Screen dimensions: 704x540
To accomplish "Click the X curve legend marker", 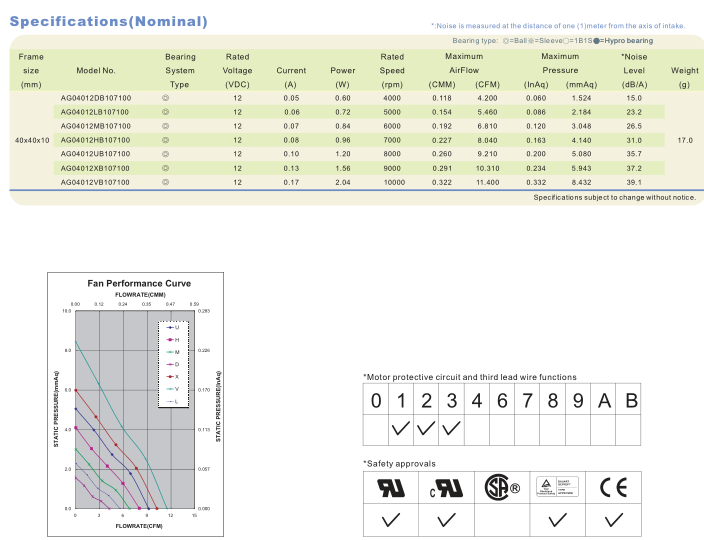I will point(171,377).
